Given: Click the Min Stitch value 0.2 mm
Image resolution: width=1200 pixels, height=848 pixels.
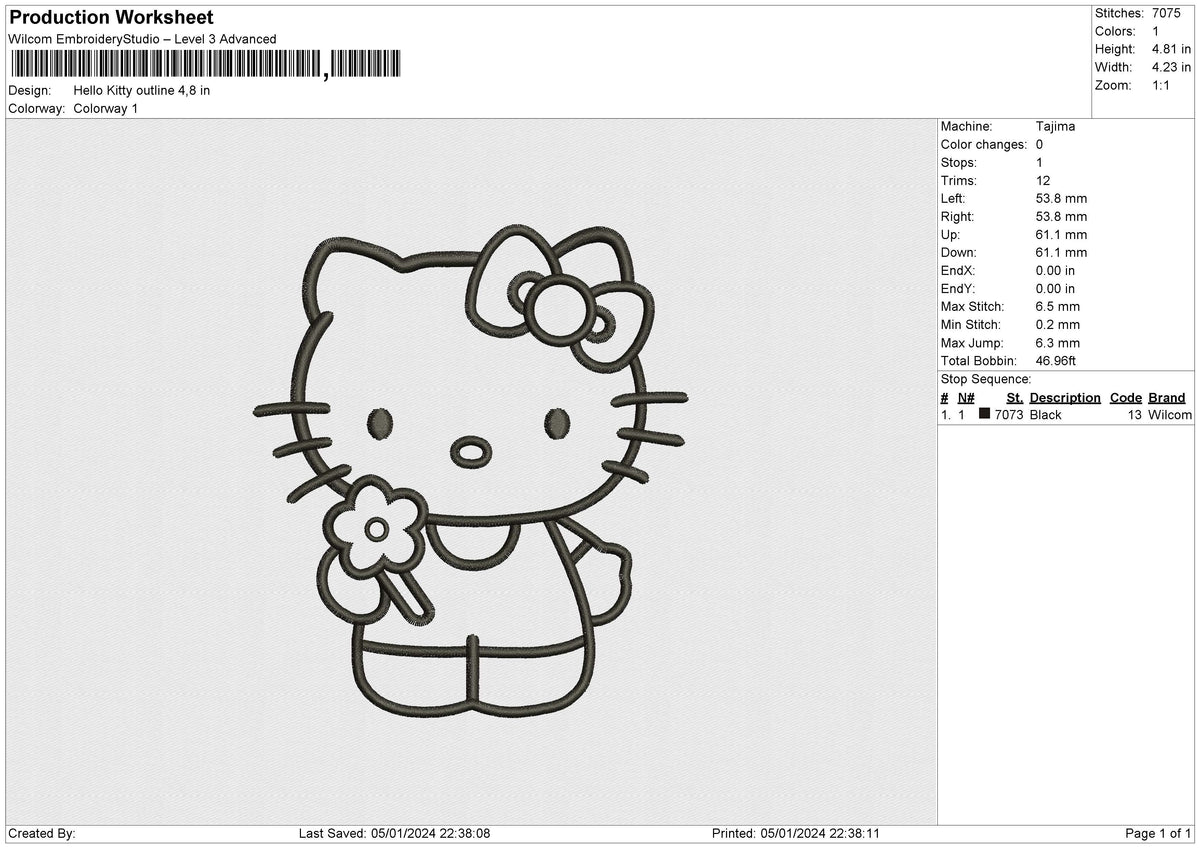Looking at the screenshot, I should (x=1058, y=324).
